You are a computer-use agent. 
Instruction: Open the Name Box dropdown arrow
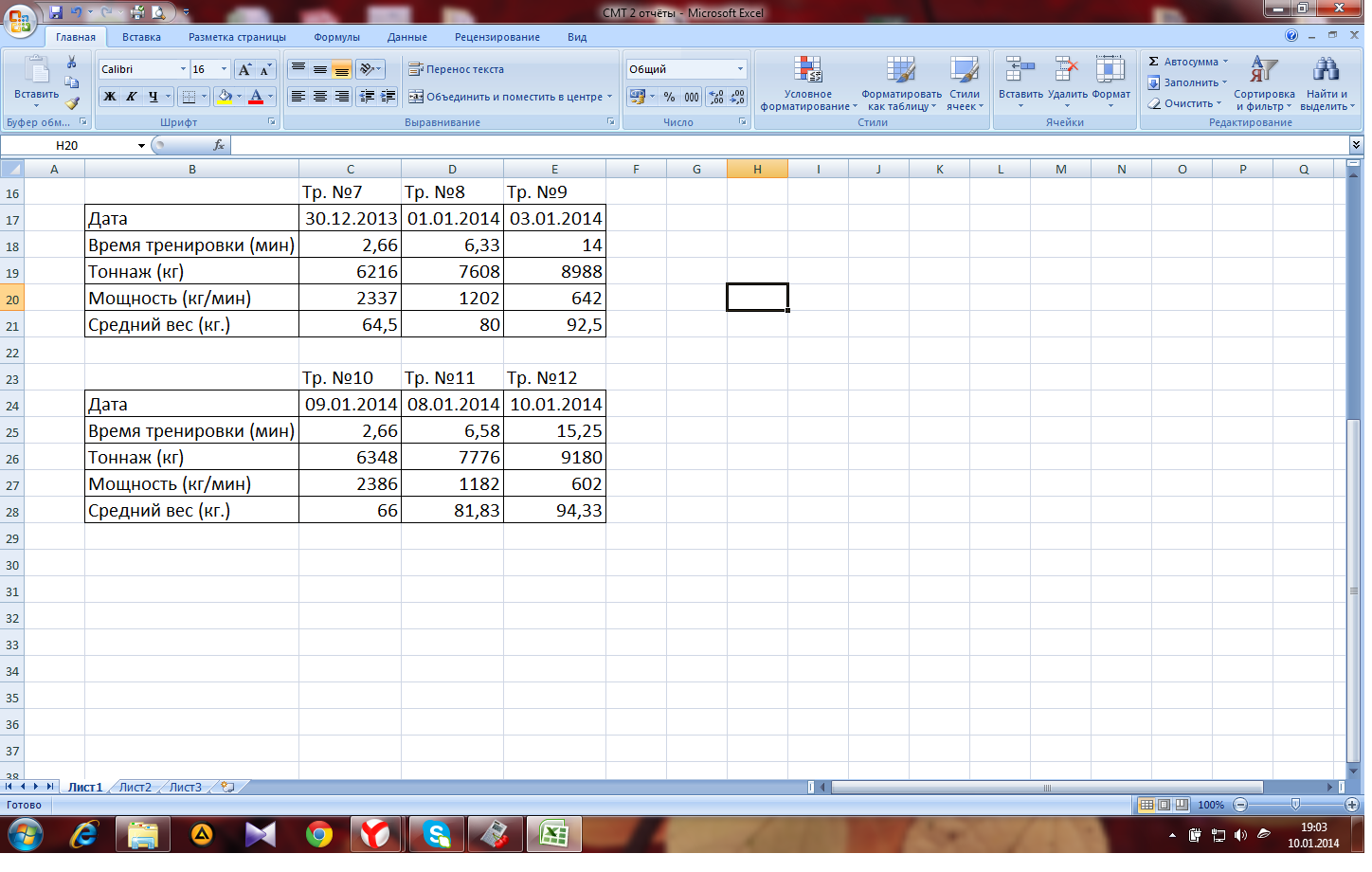coord(141,146)
